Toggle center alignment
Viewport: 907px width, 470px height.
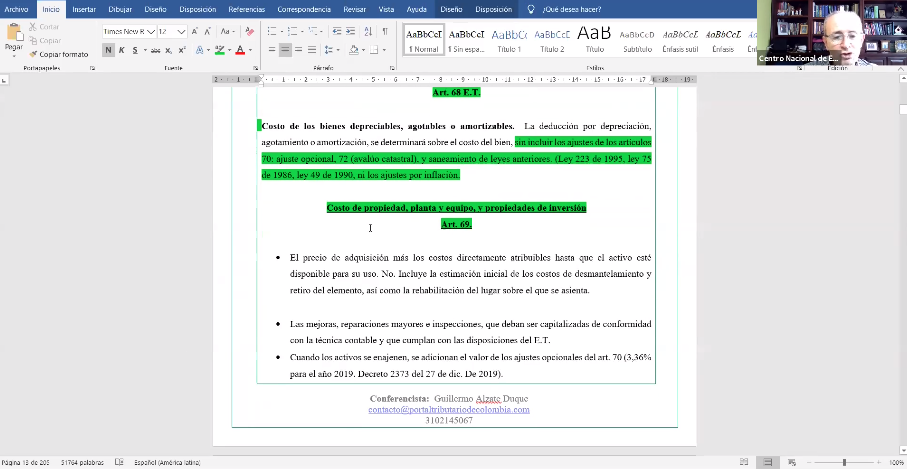[285, 50]
